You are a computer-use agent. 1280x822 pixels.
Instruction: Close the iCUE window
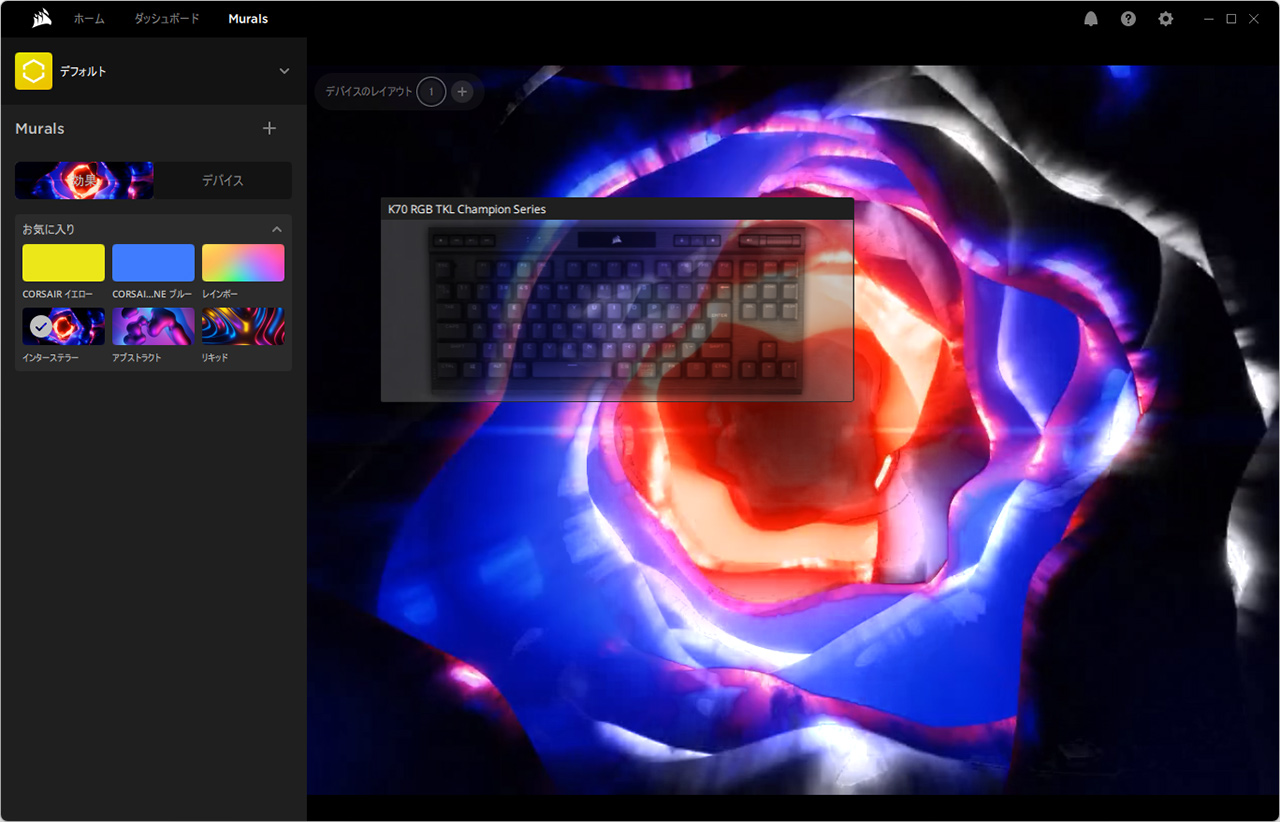point(1254,18)
